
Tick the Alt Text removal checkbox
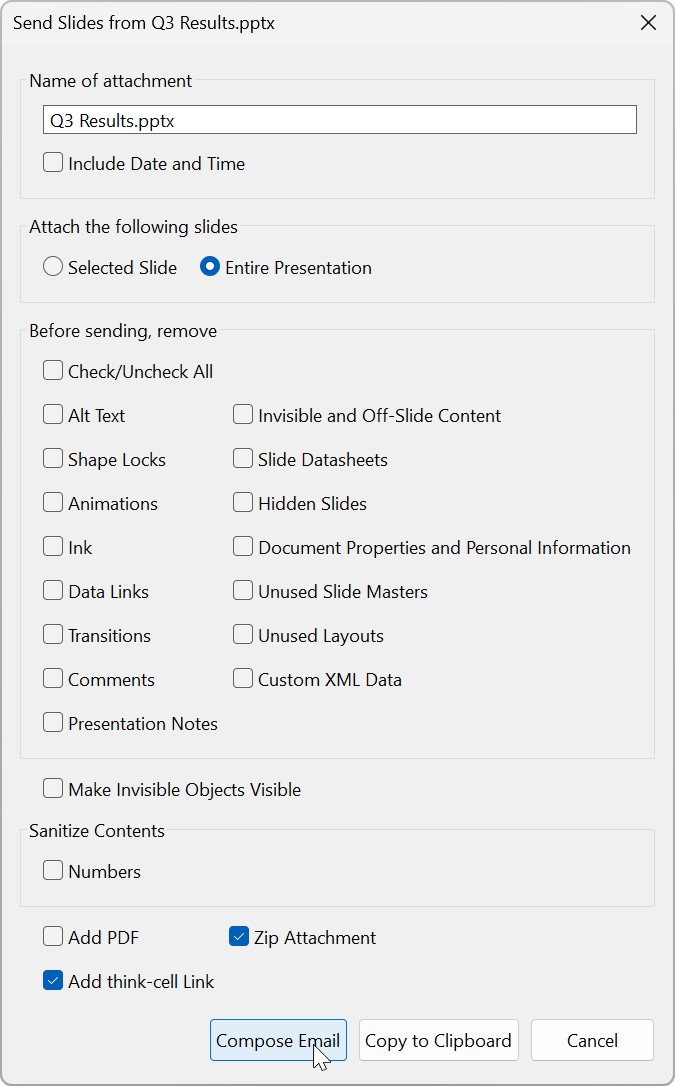(x=53, y=415)
